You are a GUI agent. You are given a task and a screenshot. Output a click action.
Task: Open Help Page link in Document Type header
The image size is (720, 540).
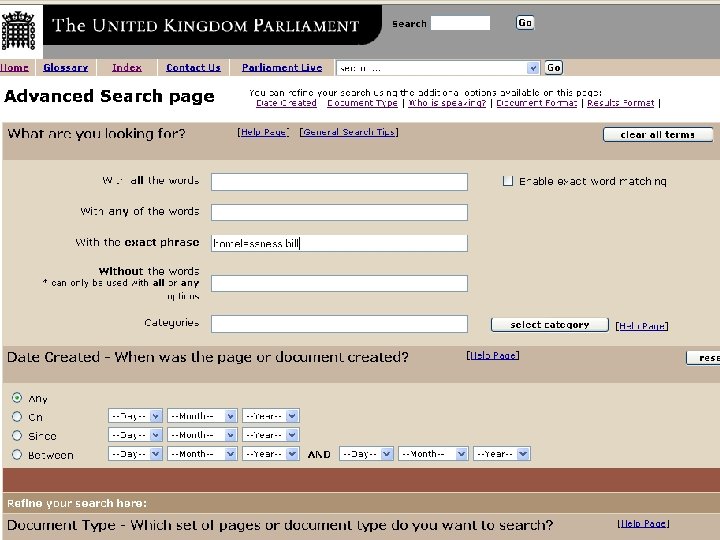[643, 523]
